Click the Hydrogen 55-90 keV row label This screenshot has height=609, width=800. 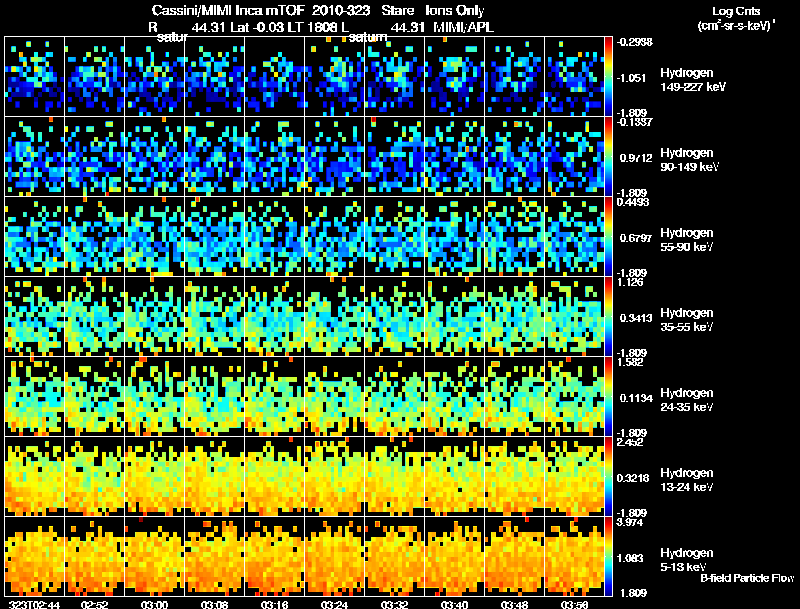coord(686,240)
